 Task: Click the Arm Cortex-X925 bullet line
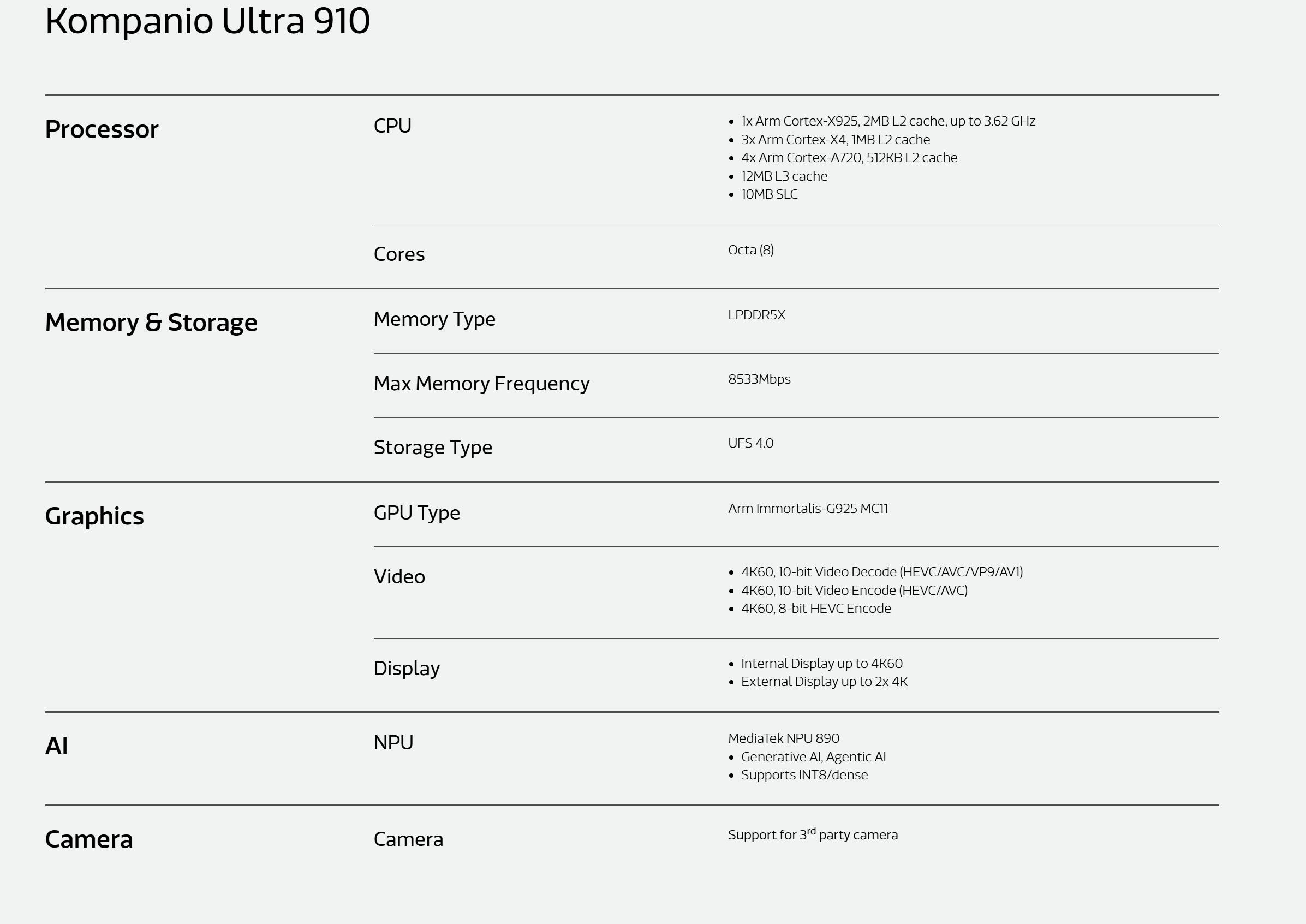click(887, 121)
